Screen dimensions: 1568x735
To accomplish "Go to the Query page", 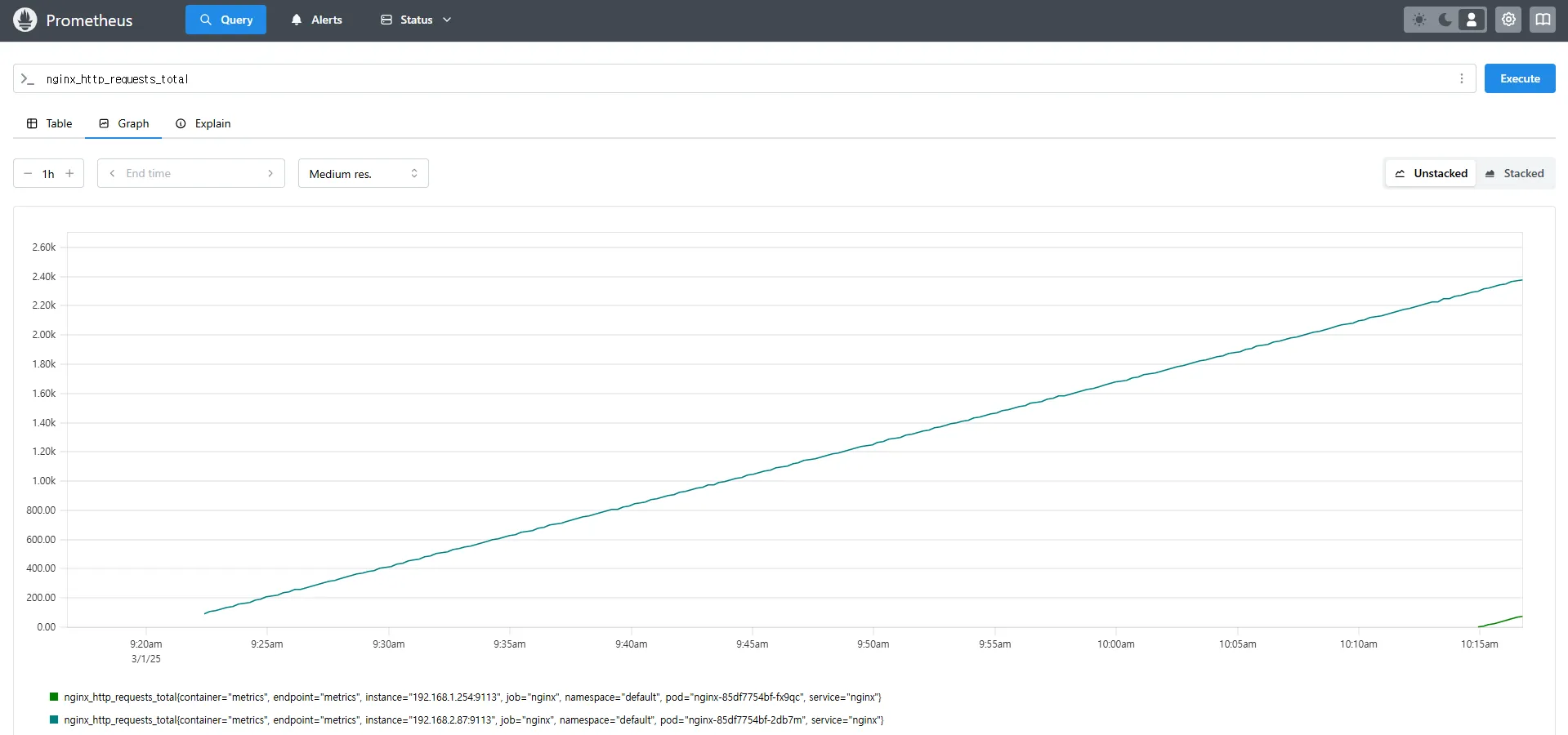I will (x=226, y=20).
